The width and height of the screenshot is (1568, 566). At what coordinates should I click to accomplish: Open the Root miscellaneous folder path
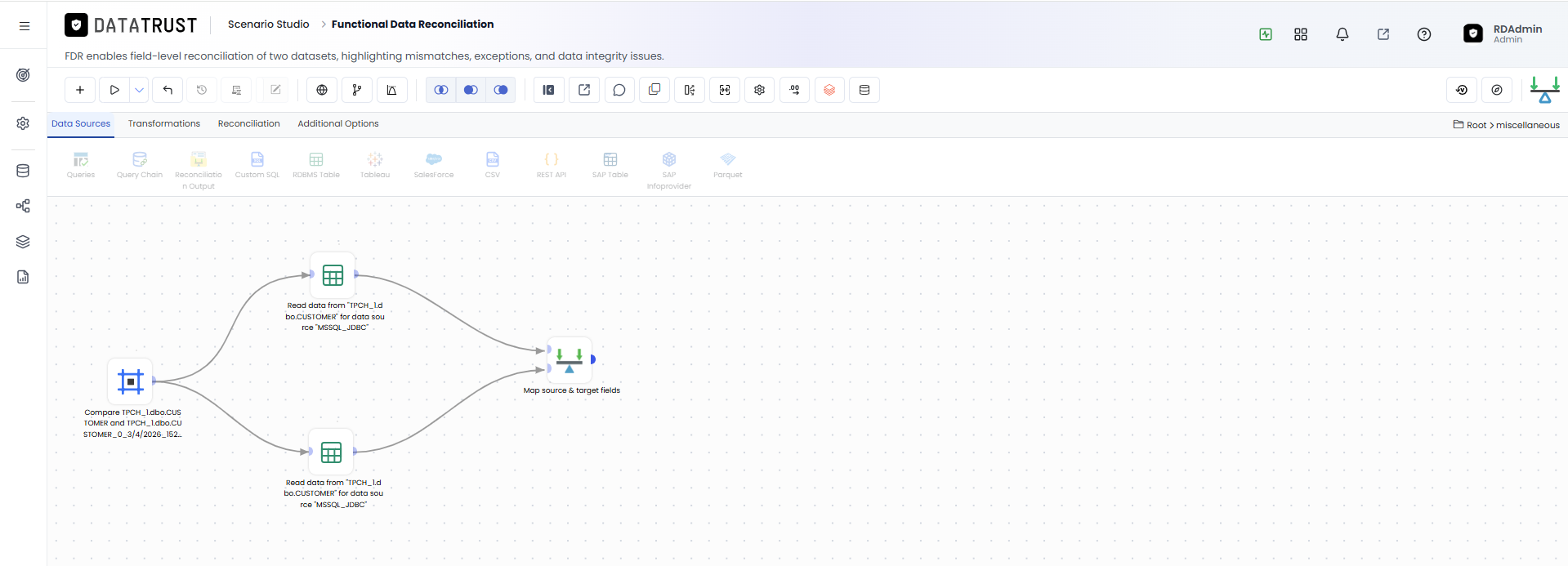(x=1507, y=125)
